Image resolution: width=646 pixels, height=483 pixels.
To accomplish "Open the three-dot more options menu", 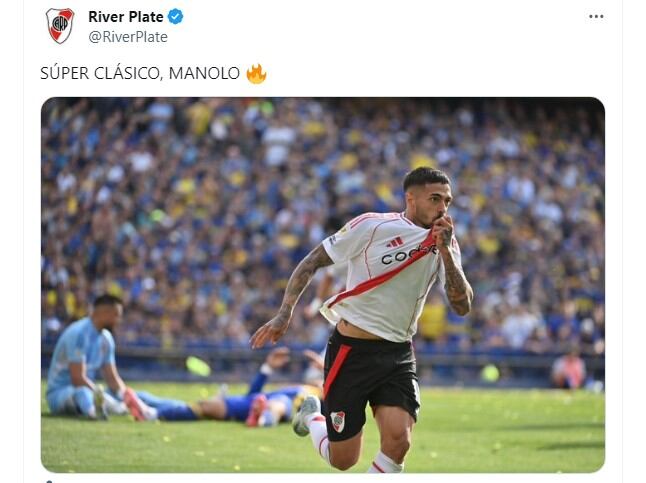I will coord(596,16).
